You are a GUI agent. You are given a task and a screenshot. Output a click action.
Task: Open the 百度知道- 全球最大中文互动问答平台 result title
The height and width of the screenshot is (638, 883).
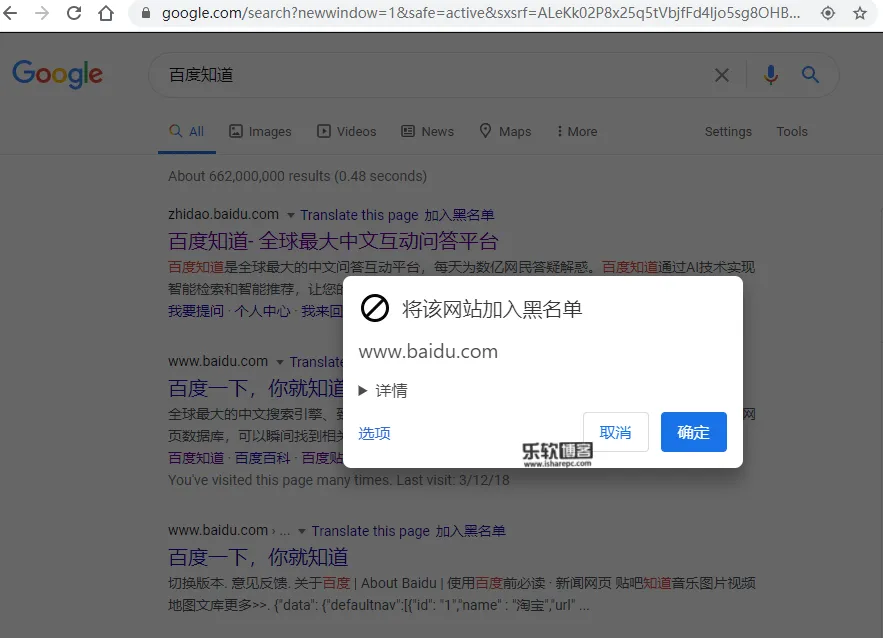point(333,241)
